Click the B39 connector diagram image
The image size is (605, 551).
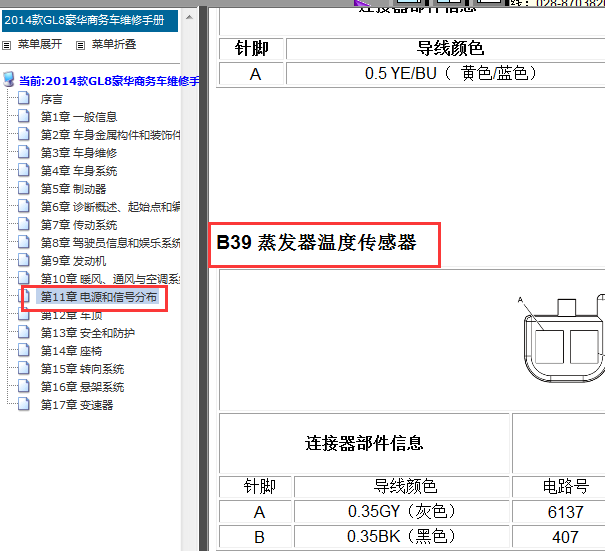pyautogui.click(x=563, y=340)
